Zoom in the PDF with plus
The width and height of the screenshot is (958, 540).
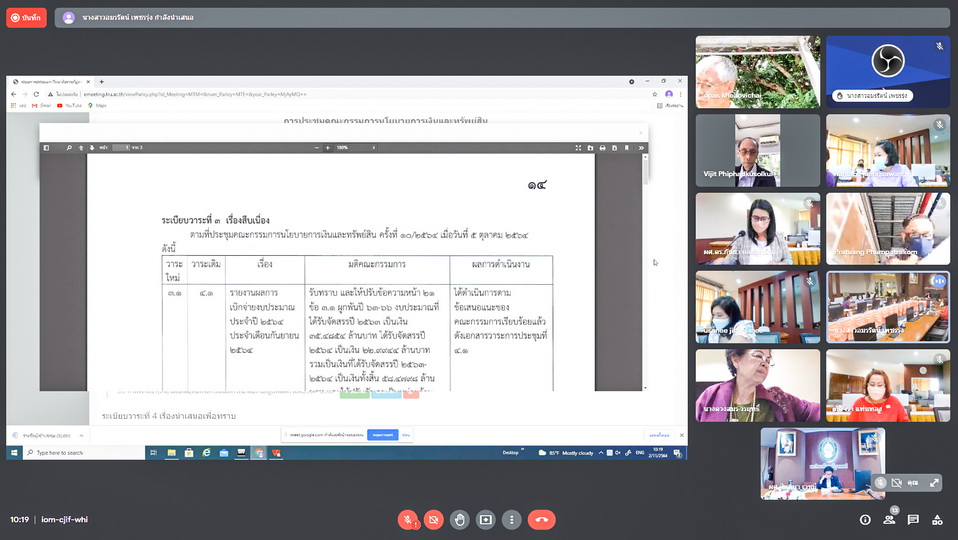coord(327,148)
